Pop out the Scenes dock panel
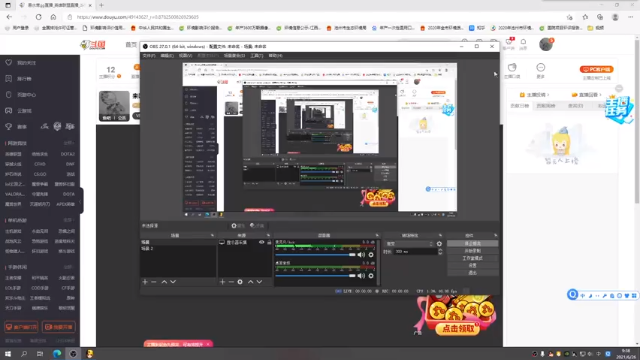This screenshot has width=640, height=360. coord(212,236)
